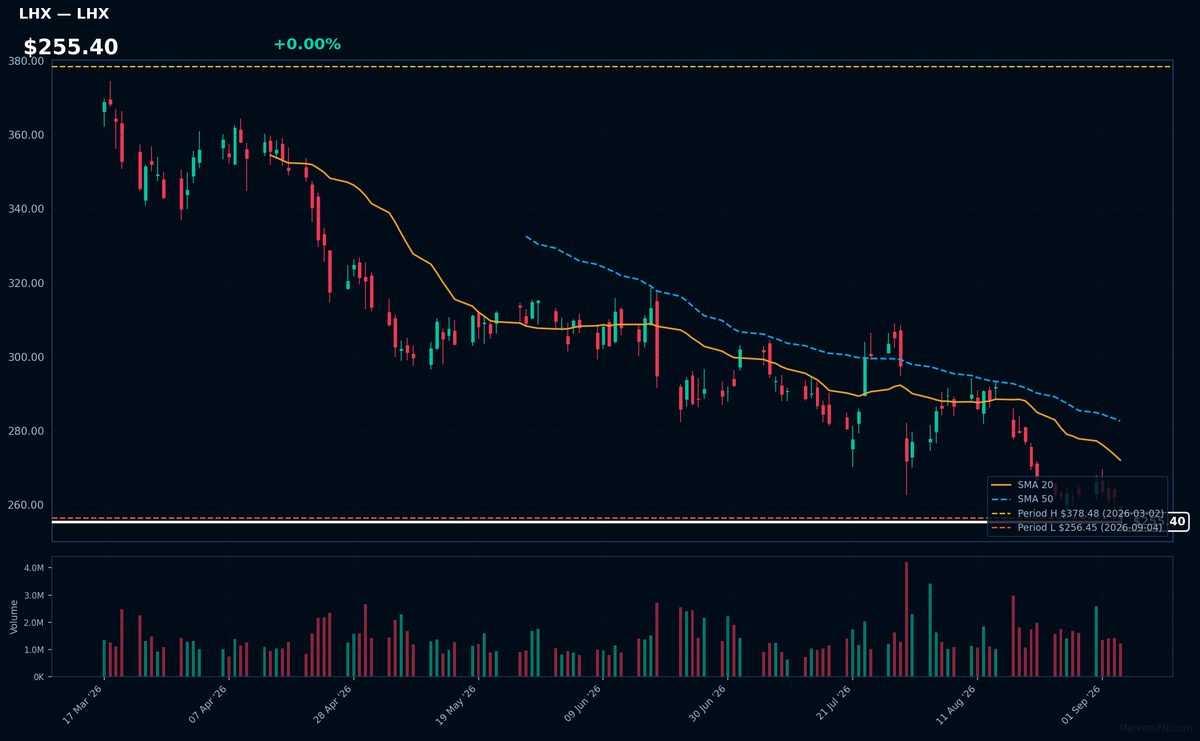This screenshot has width=1200, height=741.
Task: Click the 09 Jun '26 date label
Action: click(x=581, y=703)
